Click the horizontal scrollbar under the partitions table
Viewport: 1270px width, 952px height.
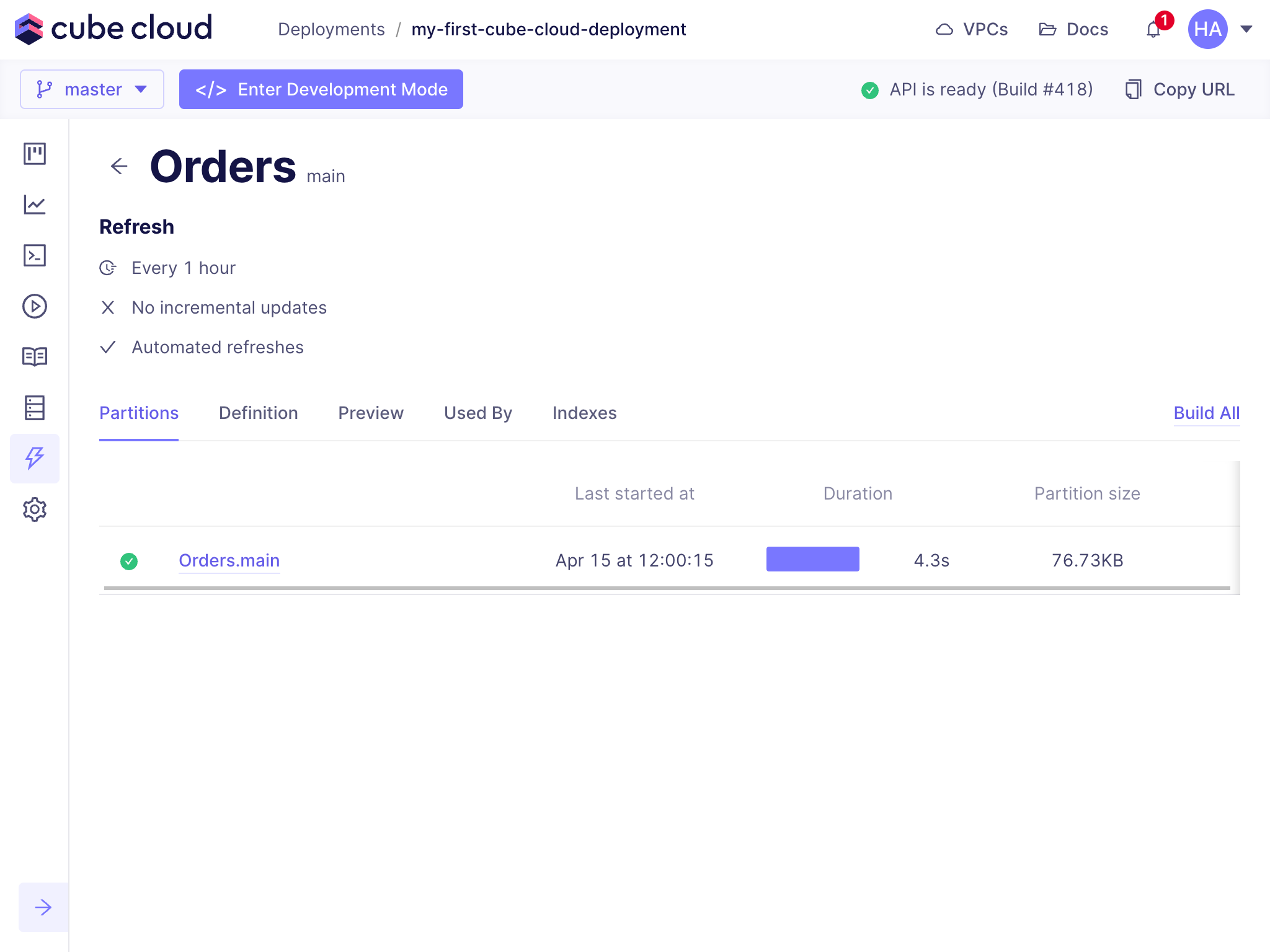[x=667, y=588]
